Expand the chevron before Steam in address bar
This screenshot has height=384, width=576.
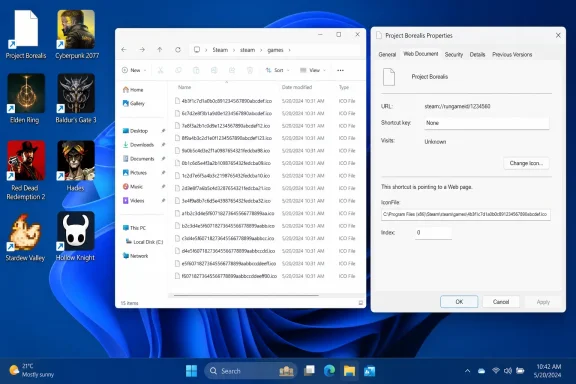click(x=206, y=50)
